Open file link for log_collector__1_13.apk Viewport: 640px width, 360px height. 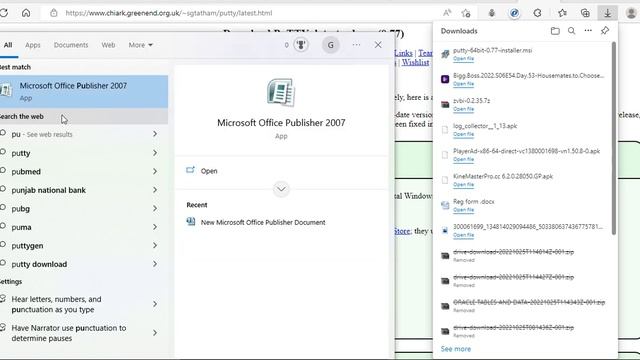[x=463, y=134]
